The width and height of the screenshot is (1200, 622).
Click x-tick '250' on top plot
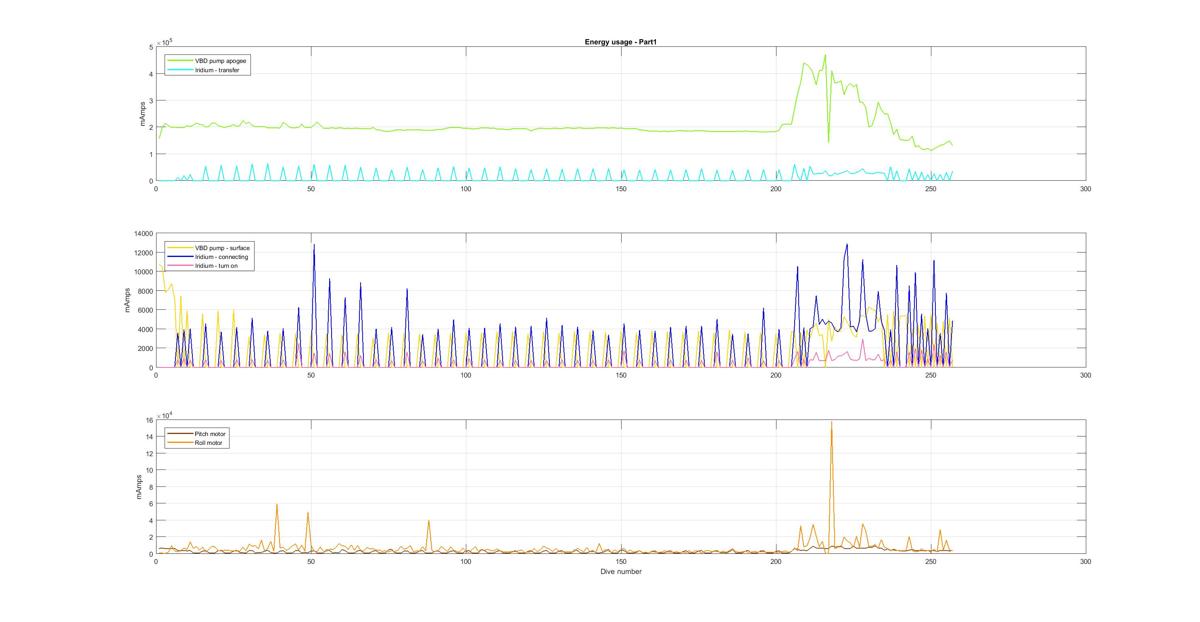tap(931, 189)
